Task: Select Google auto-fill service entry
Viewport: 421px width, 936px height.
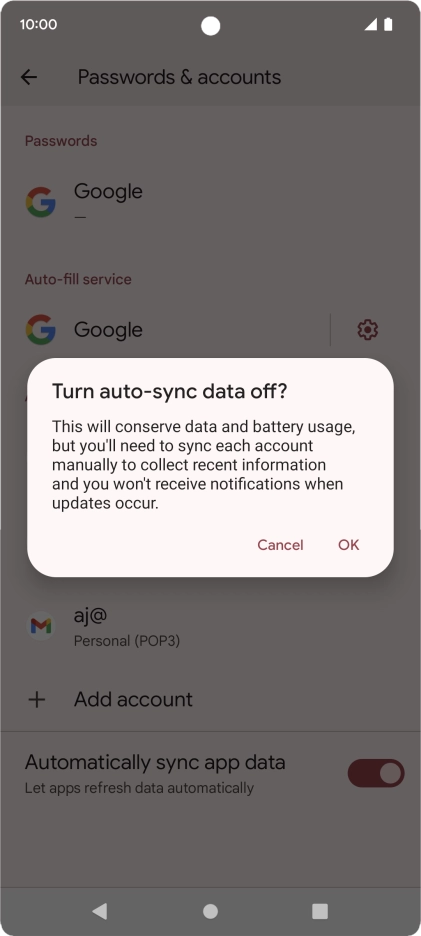Action: pos(165,330)
